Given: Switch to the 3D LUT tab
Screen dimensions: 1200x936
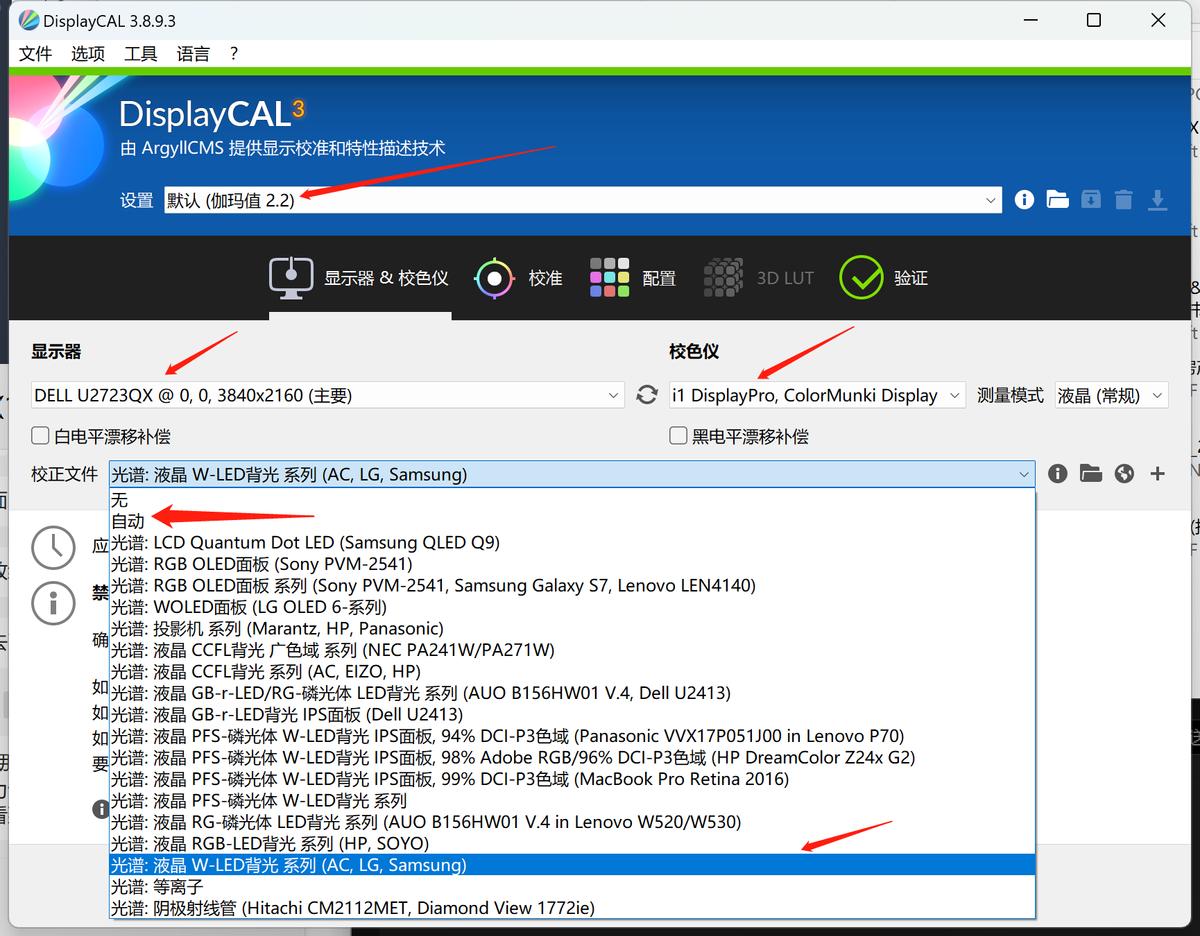Looking at the screenshot, I should 759,278.
